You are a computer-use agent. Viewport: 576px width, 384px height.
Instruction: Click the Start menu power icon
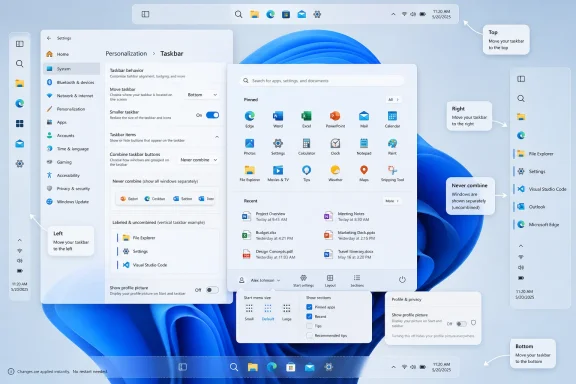click(402, 280)
